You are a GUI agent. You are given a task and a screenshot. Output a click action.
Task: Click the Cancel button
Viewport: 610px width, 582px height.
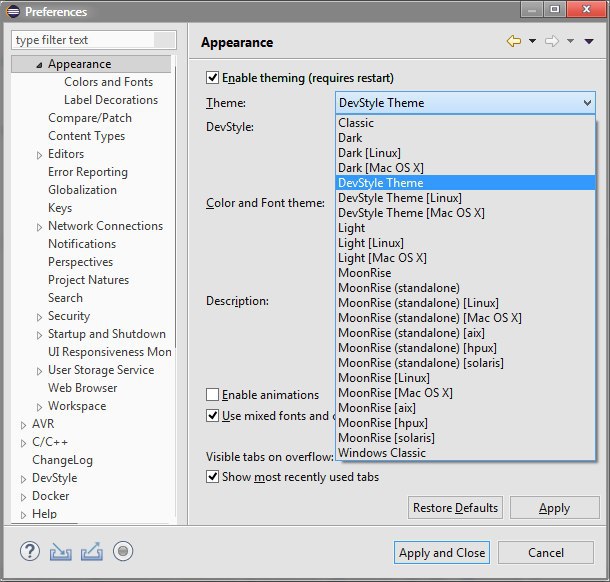(x=546, y=552)
